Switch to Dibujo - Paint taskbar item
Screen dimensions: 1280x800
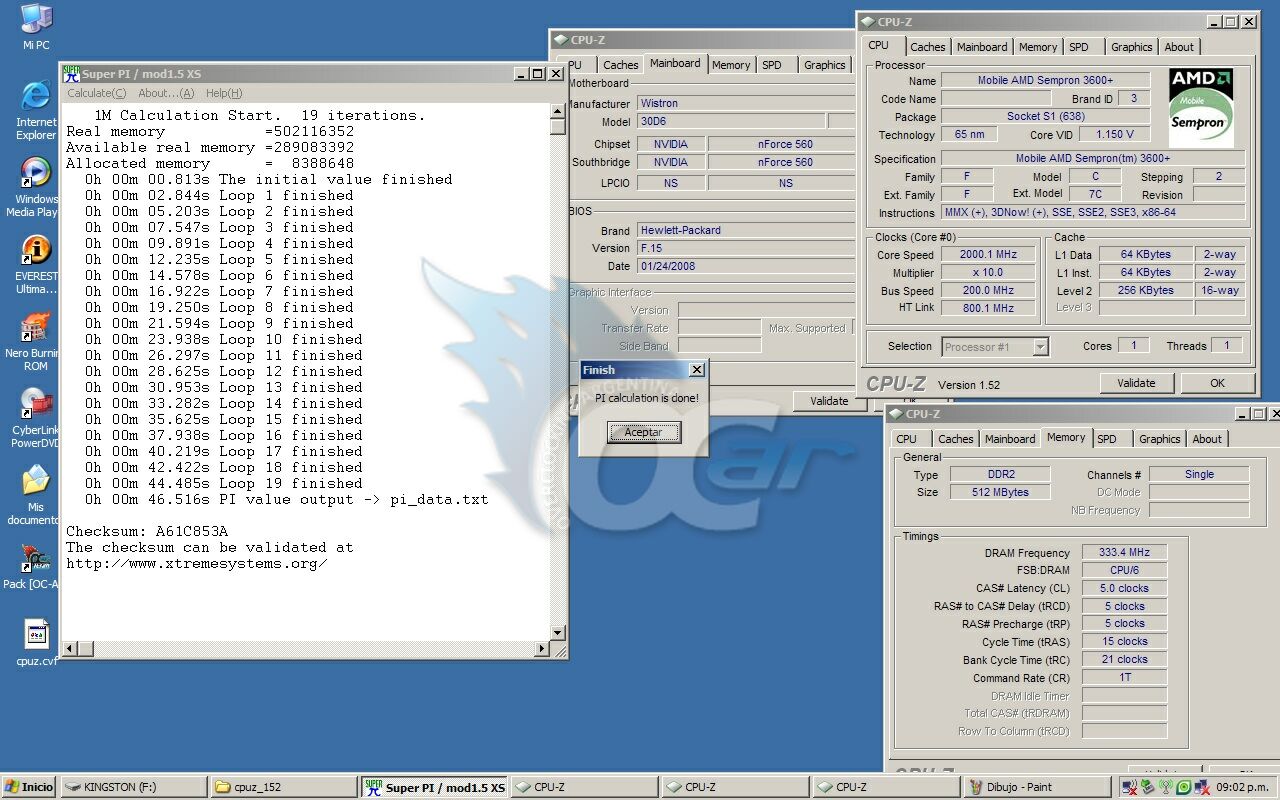pyautogui.click(x=1035, y=787)
